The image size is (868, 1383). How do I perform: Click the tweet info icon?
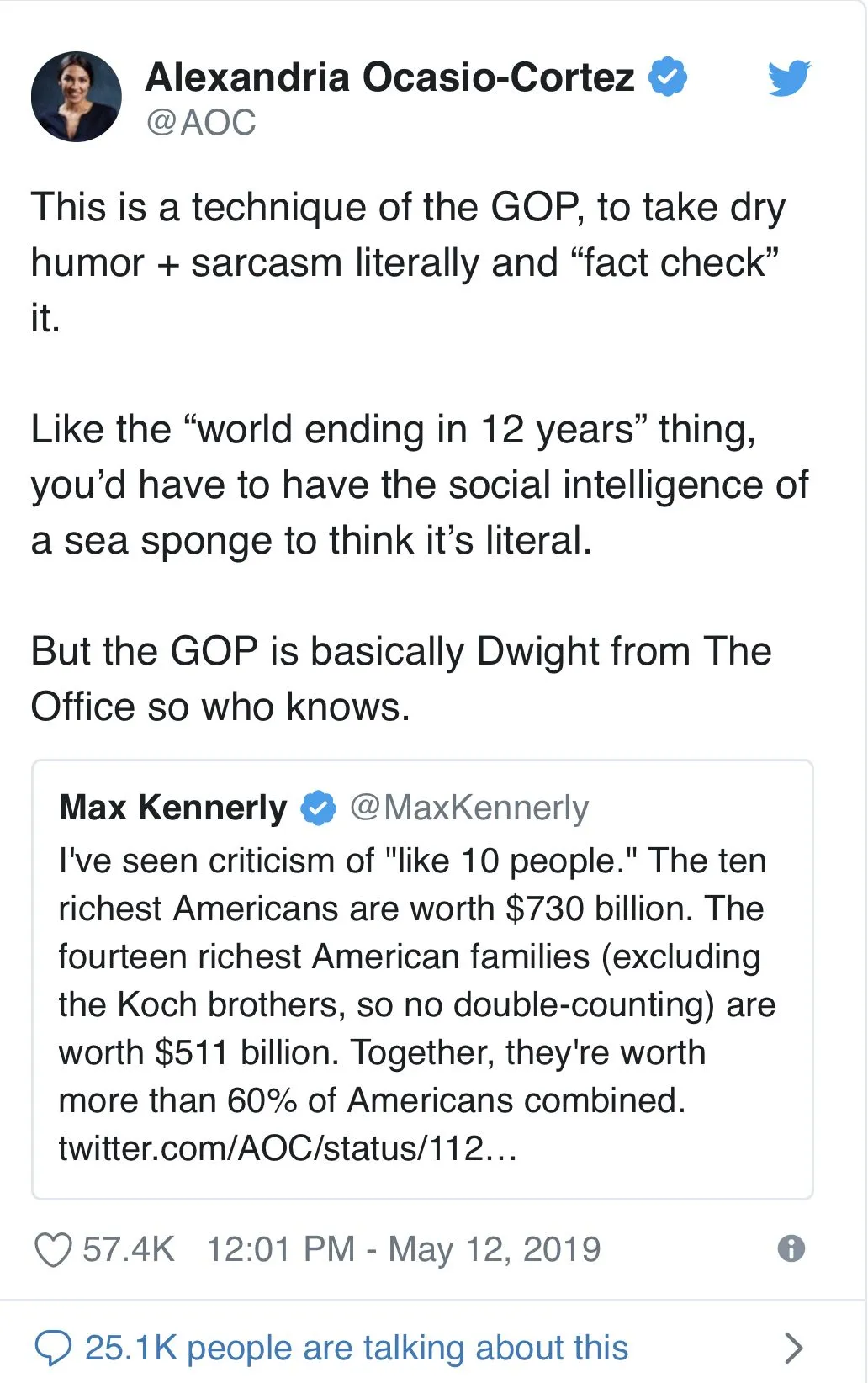[x=791, y=1248]
